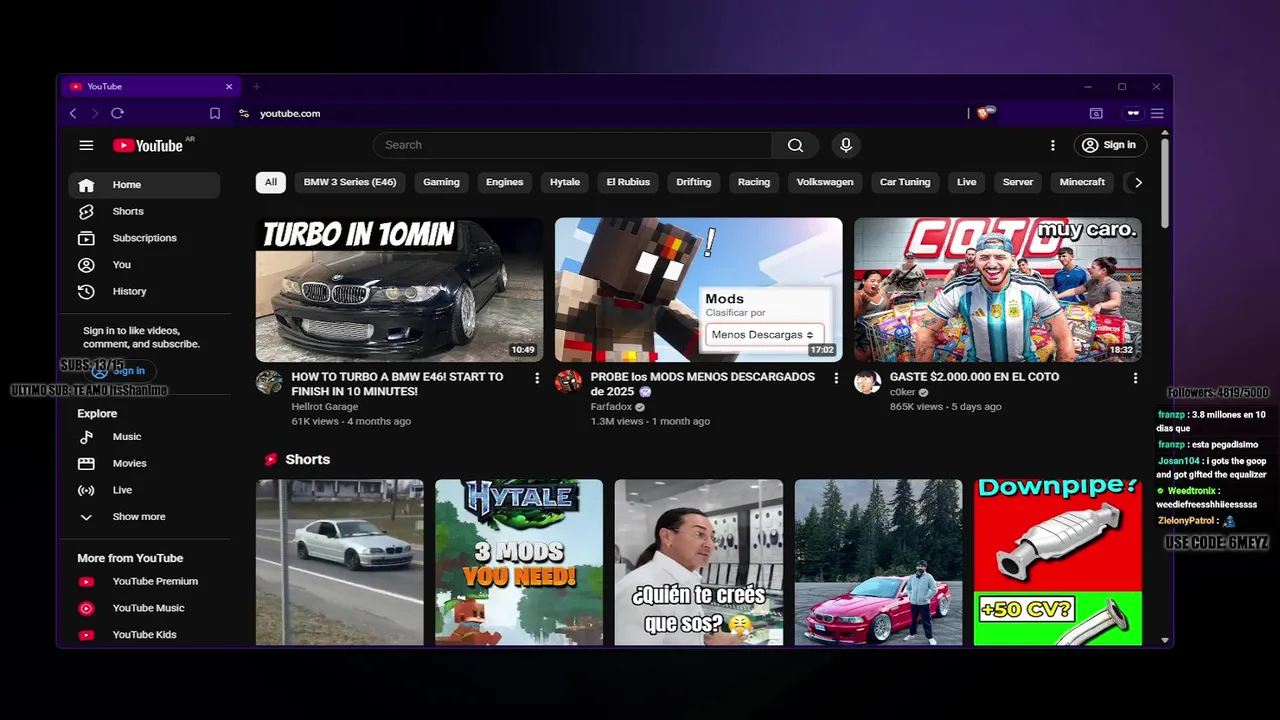Open Shorts in the sidebar
1280x720 pixels.
[144, 212]
